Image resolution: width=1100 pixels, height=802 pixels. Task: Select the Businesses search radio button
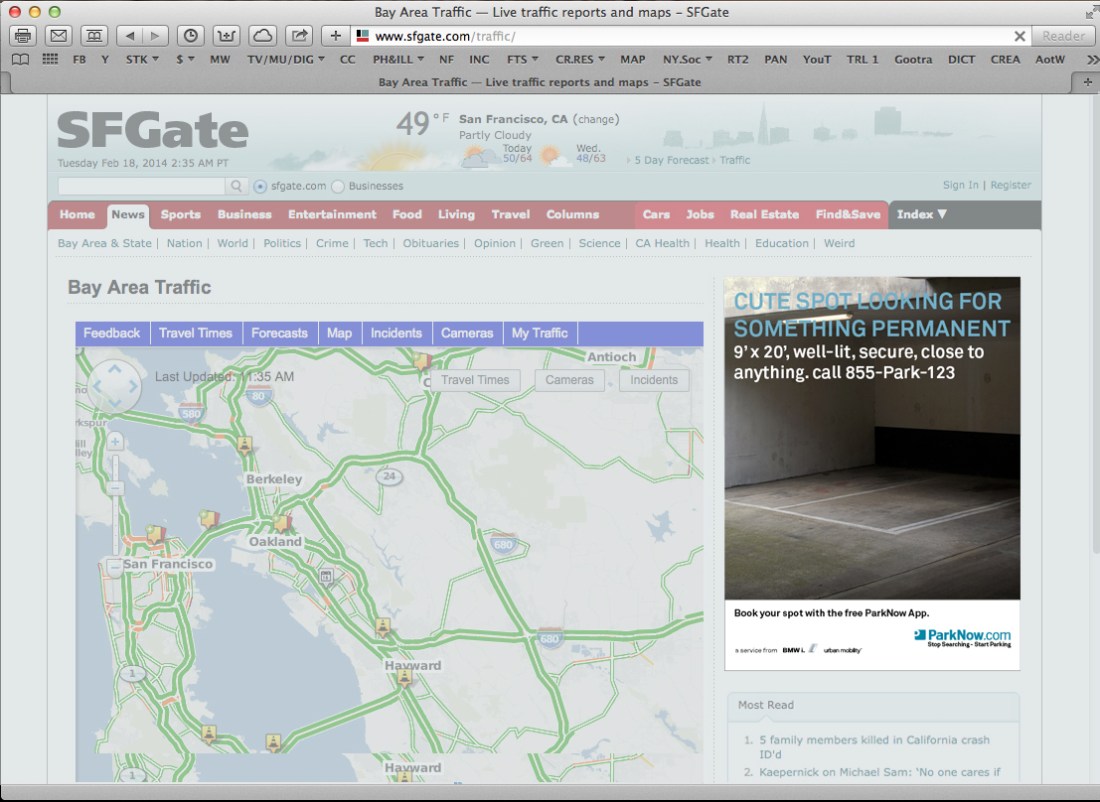coord(338,186)
